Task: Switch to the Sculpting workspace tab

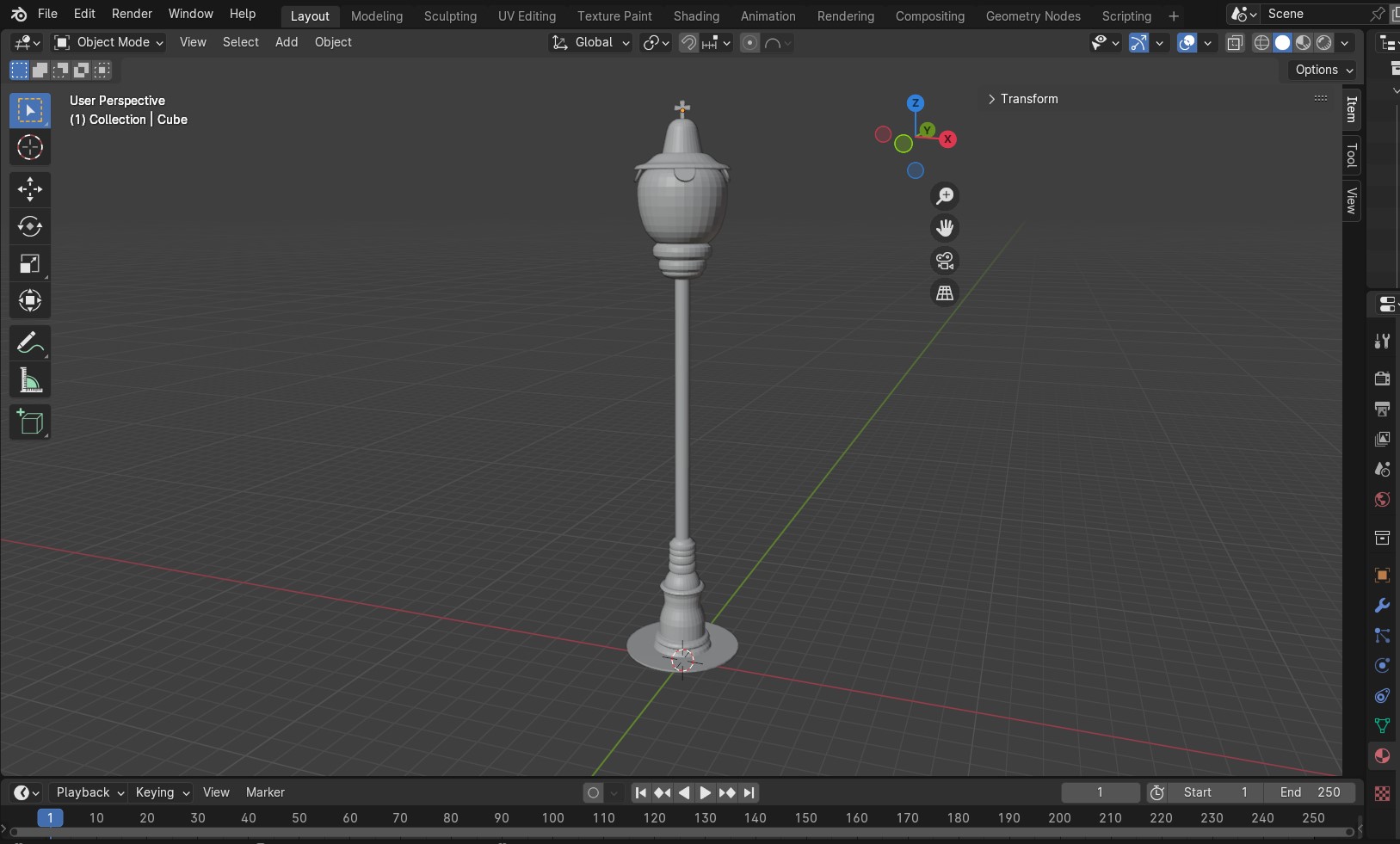Action: pyautogui.click(x=450, y=16)
